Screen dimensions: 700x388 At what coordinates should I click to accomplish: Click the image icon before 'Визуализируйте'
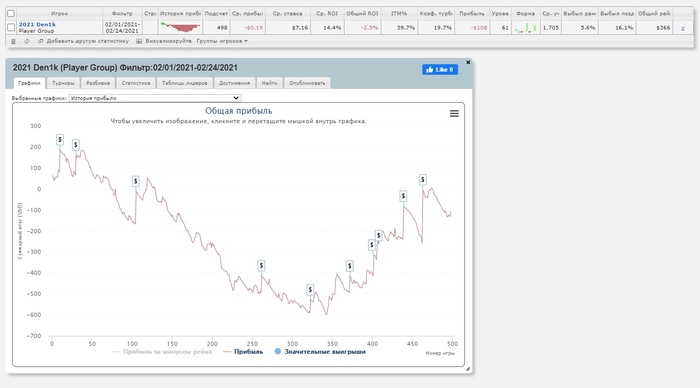139,41
